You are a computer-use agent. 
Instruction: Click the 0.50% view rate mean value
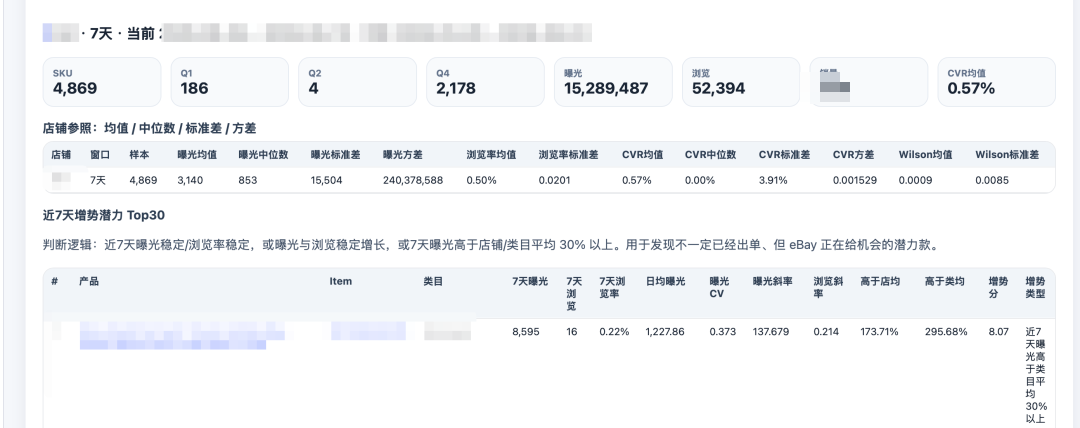[480, 181]
